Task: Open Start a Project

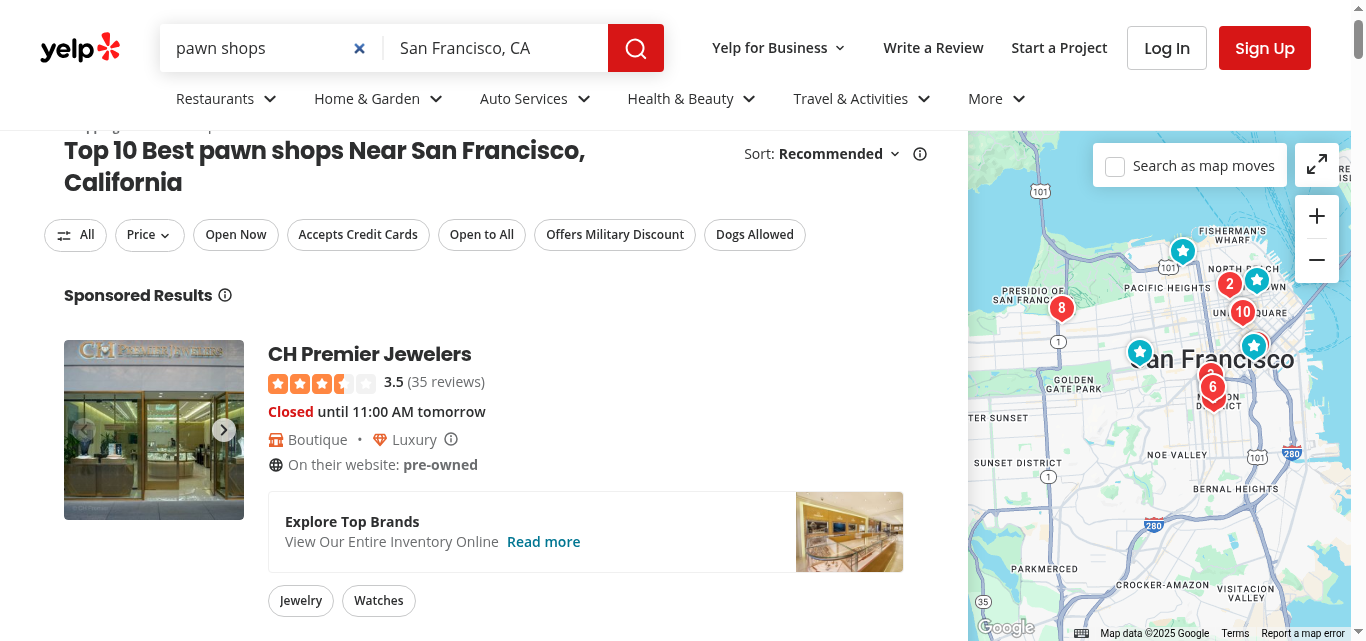Action: pyautogui.click(x=1059, y=48)
